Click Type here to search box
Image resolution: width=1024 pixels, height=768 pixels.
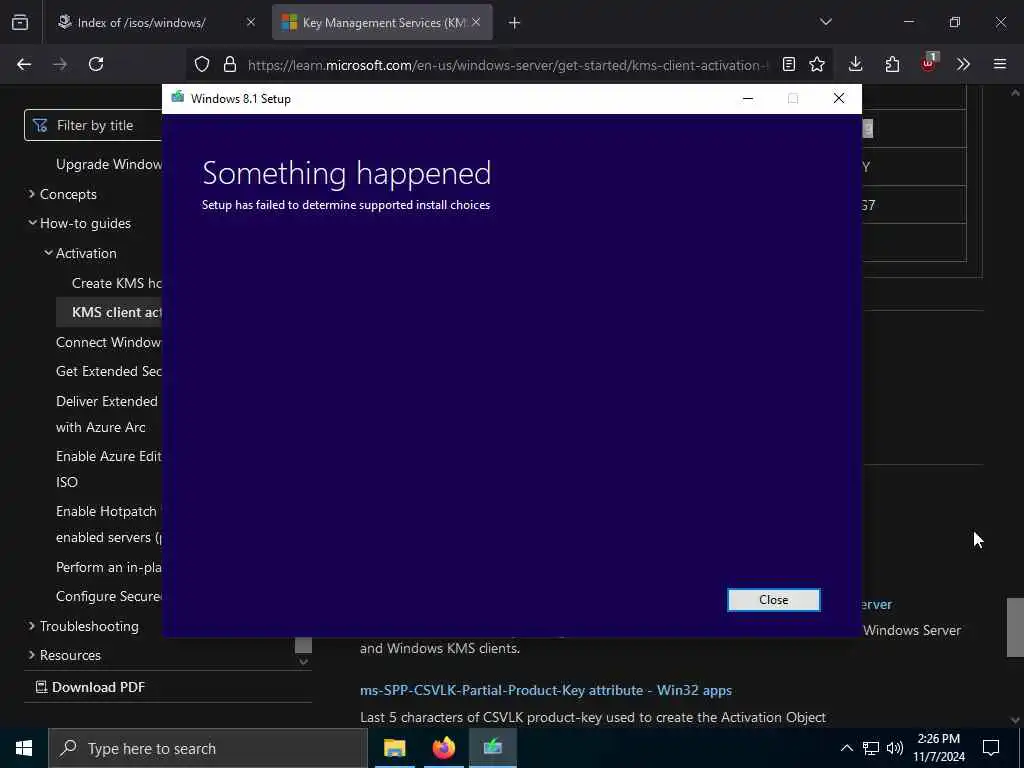tap(208, 748)
